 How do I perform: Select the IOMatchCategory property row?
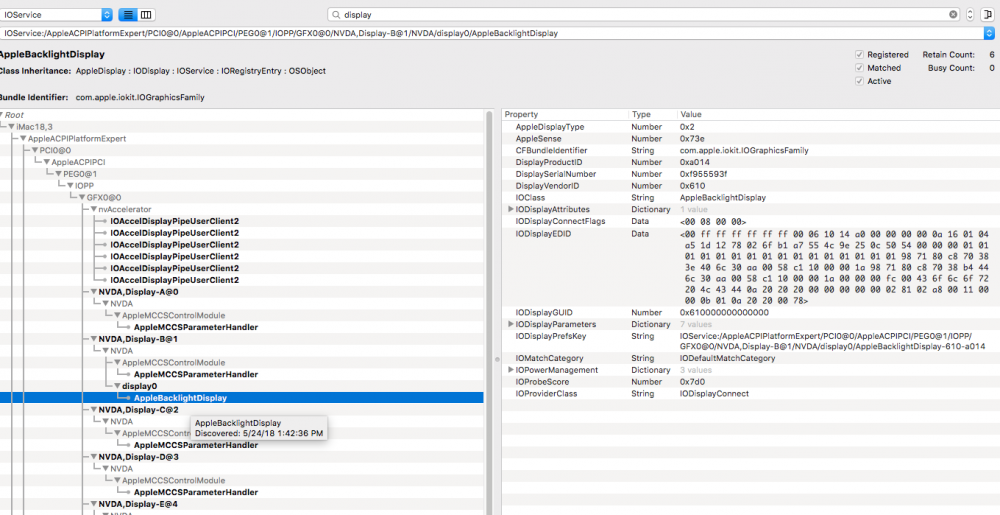click(751, 358)
